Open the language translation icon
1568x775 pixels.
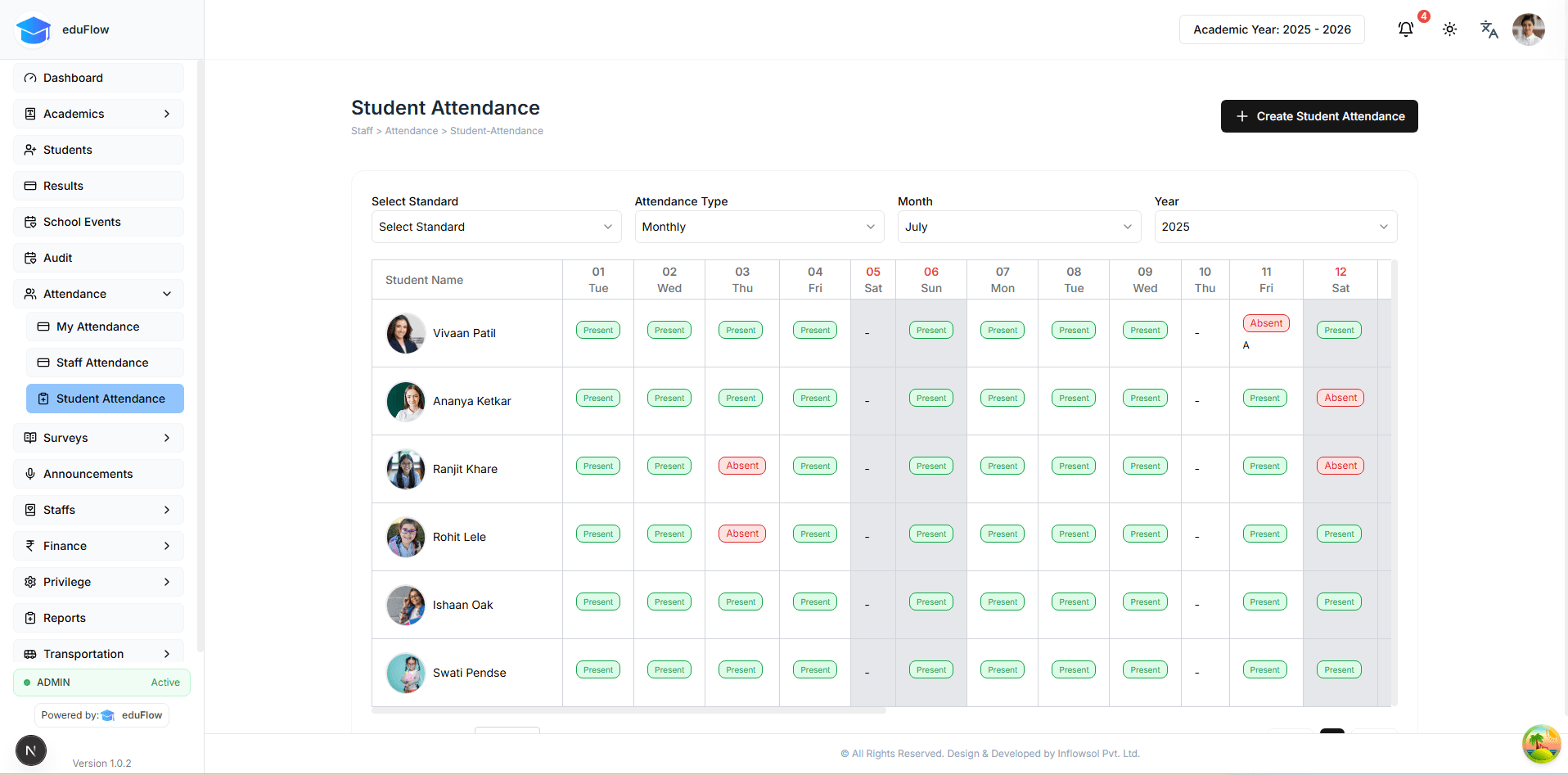(x=1489, y=29)
